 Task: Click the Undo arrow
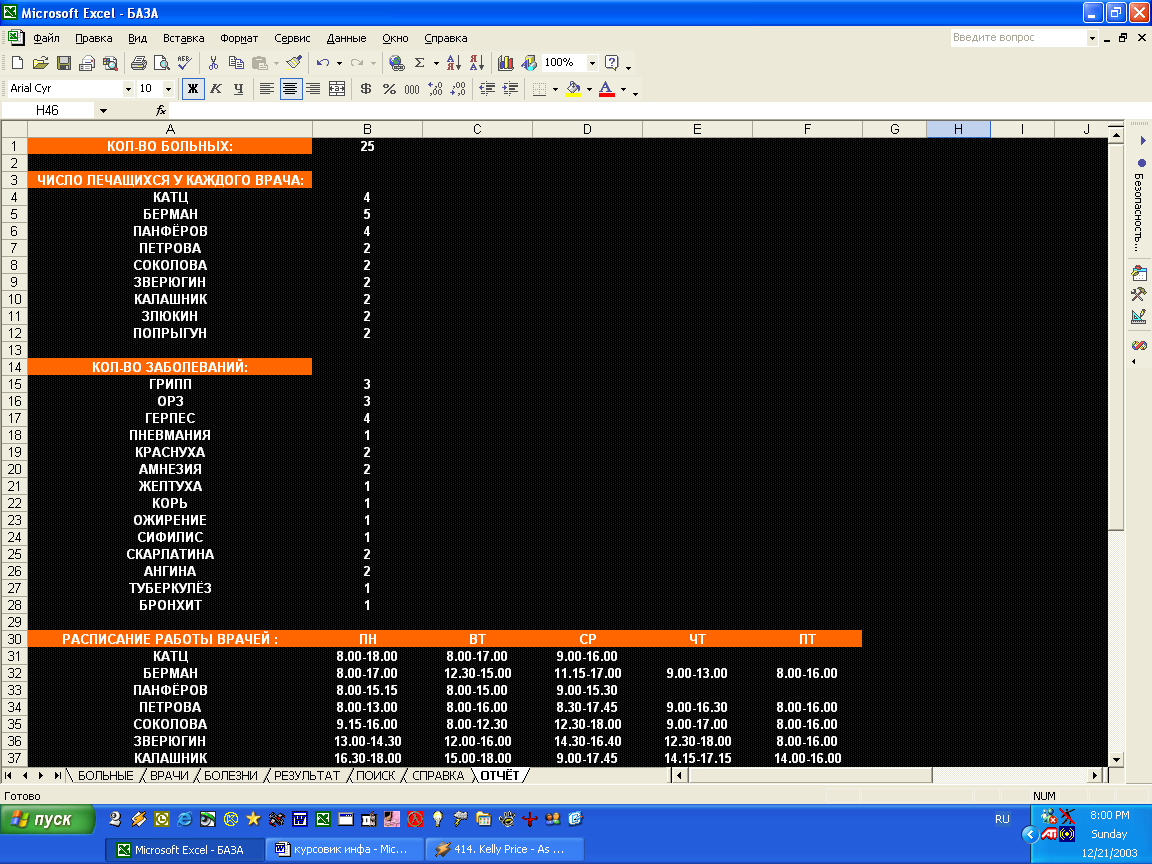(x=323, y=63)
